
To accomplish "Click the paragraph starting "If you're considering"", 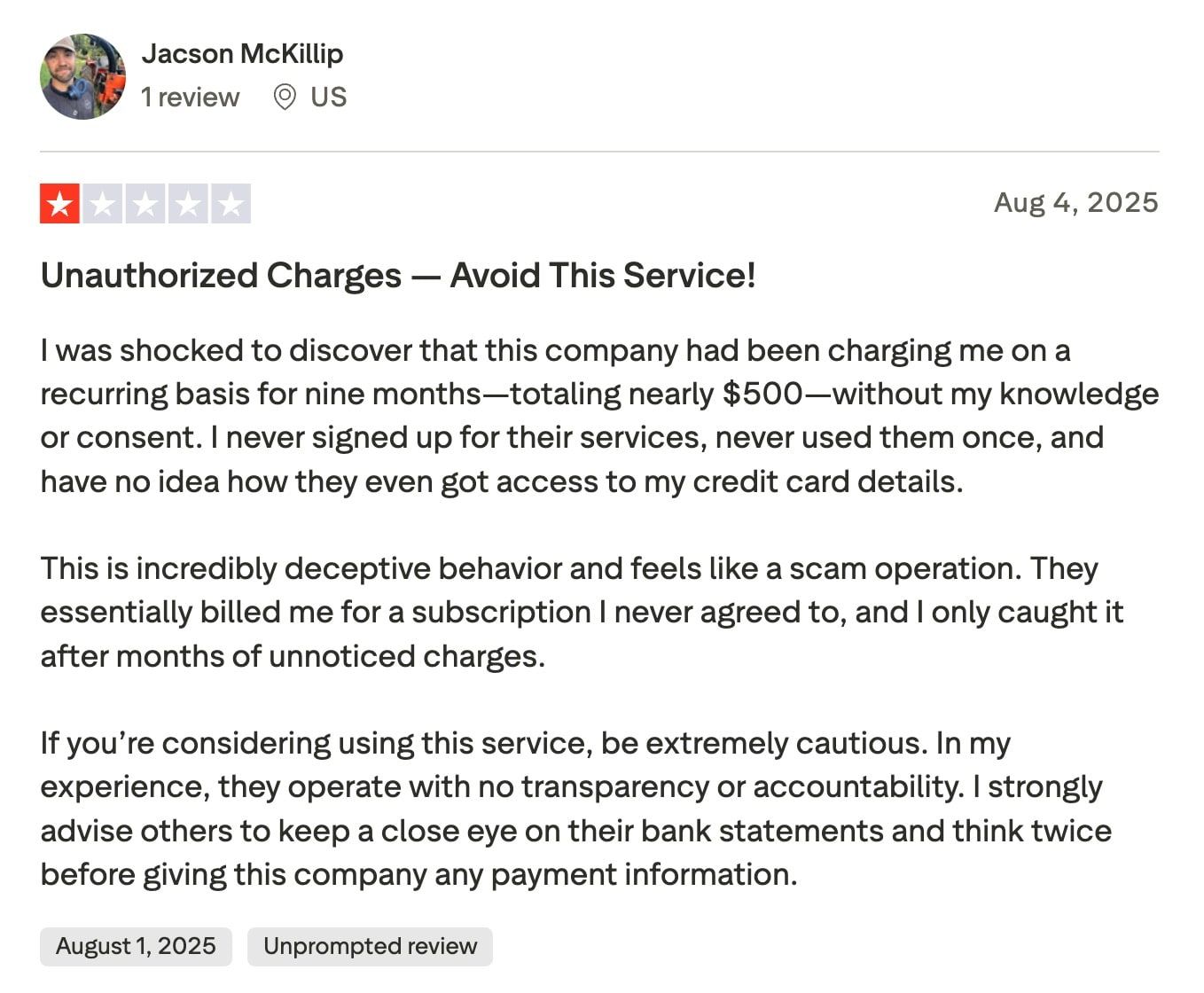I will point(575,809).
